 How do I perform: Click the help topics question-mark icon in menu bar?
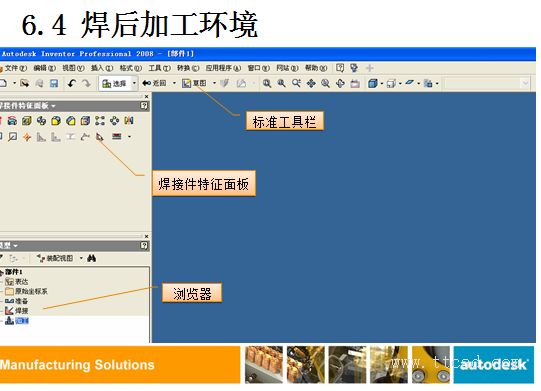pos(340,68)
